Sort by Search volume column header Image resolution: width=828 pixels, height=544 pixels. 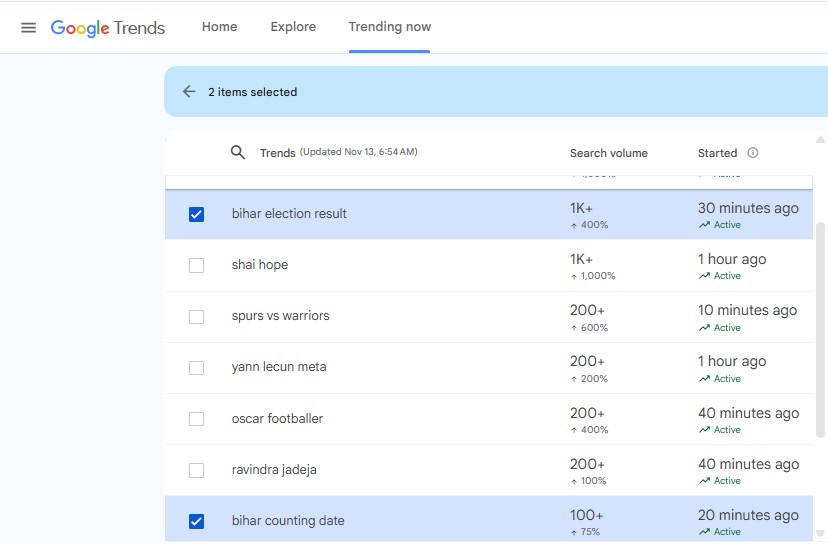coord(608,153)
